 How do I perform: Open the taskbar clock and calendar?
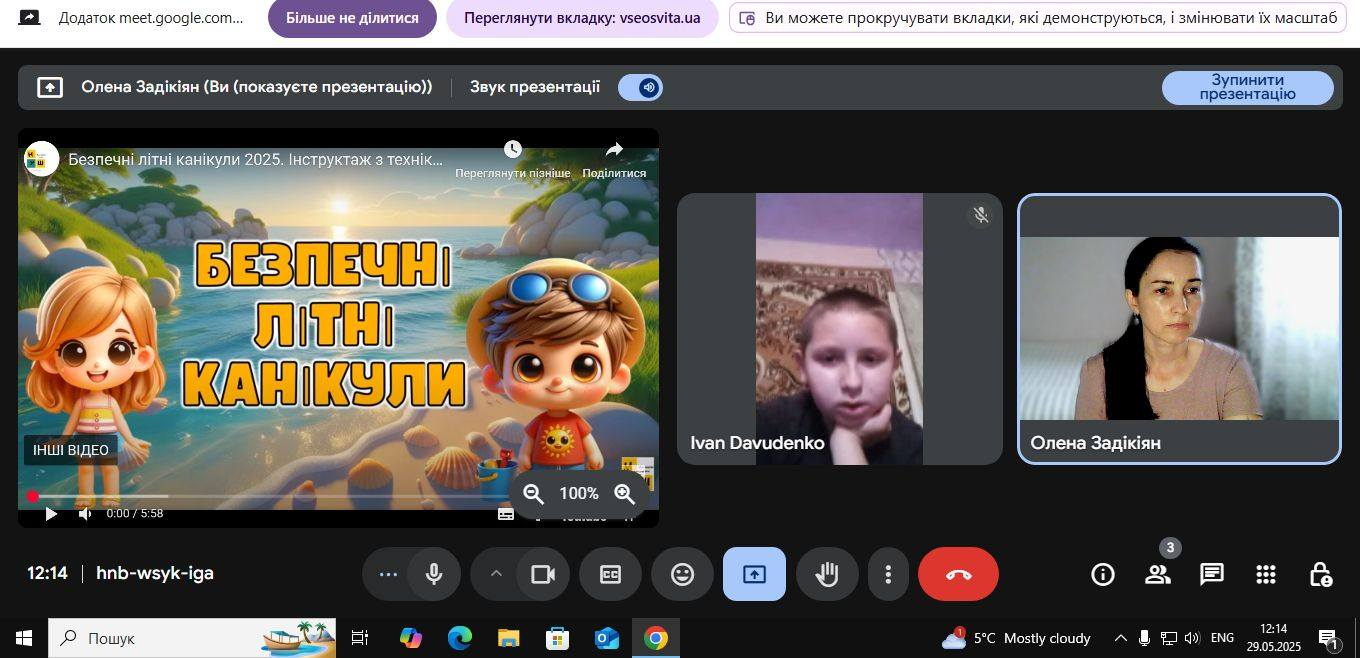click(x=1274, y=638)
